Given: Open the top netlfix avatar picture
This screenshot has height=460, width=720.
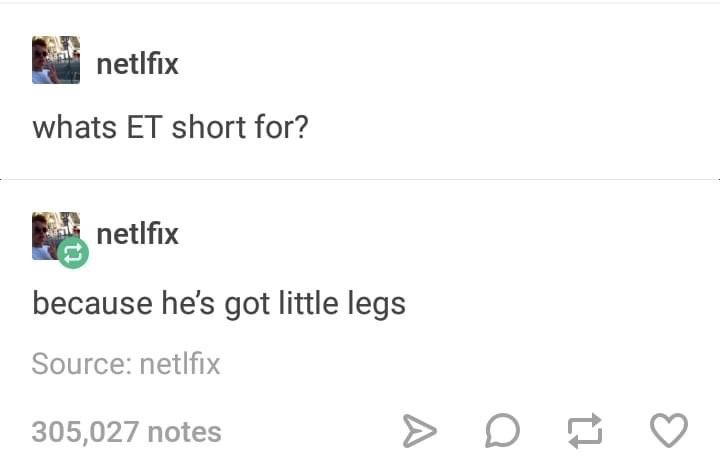Looking at the screenshot, I should [x=56, y=60].
